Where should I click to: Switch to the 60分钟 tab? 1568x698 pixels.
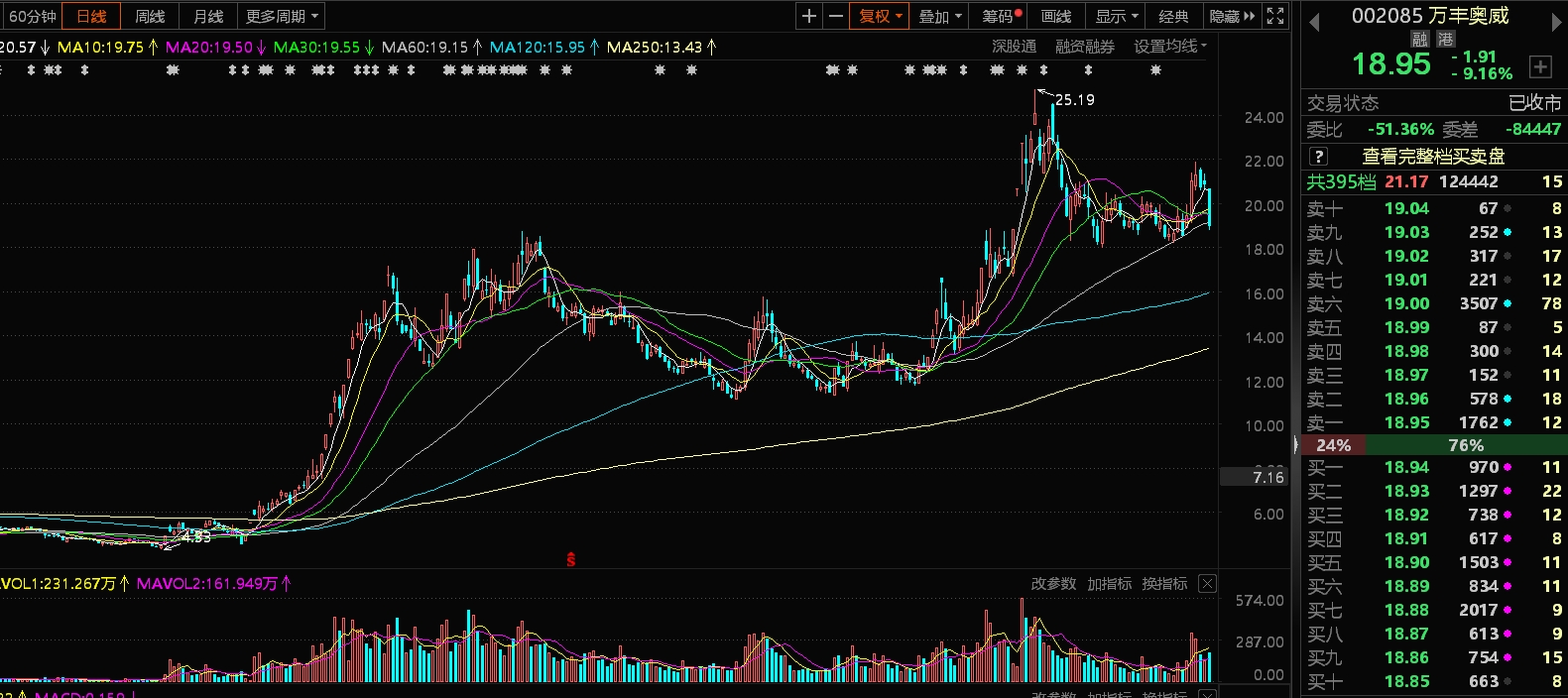pos(32,16)
